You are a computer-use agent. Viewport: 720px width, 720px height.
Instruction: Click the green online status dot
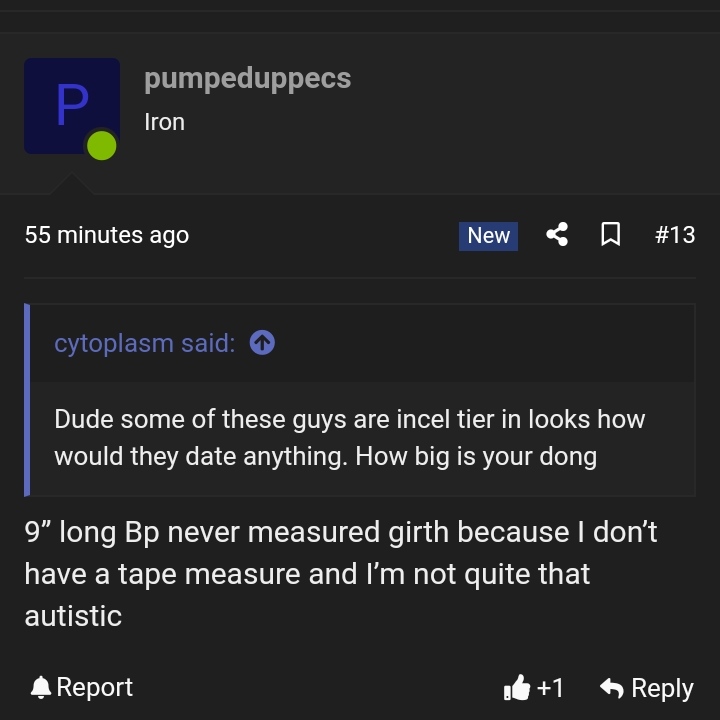click(101, 146)
